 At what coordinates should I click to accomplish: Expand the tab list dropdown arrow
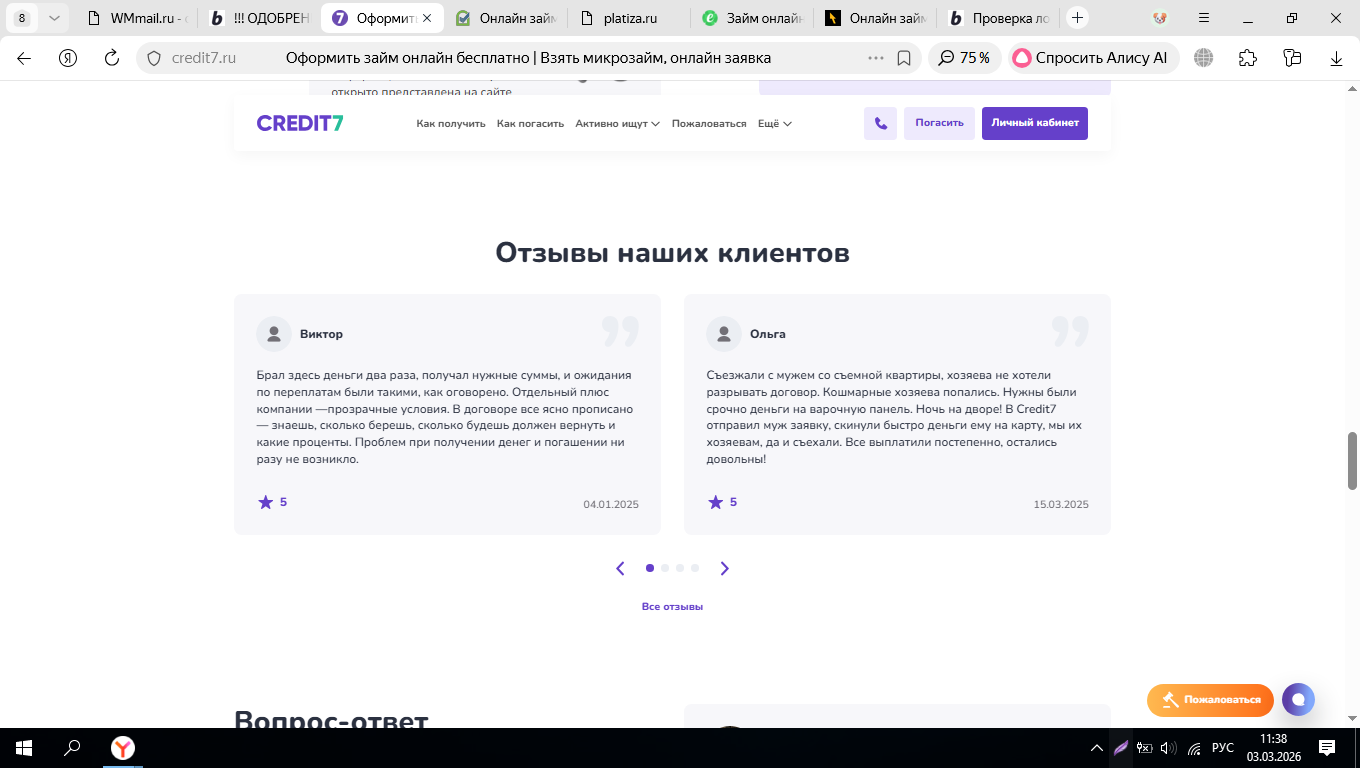pos(54,18)
